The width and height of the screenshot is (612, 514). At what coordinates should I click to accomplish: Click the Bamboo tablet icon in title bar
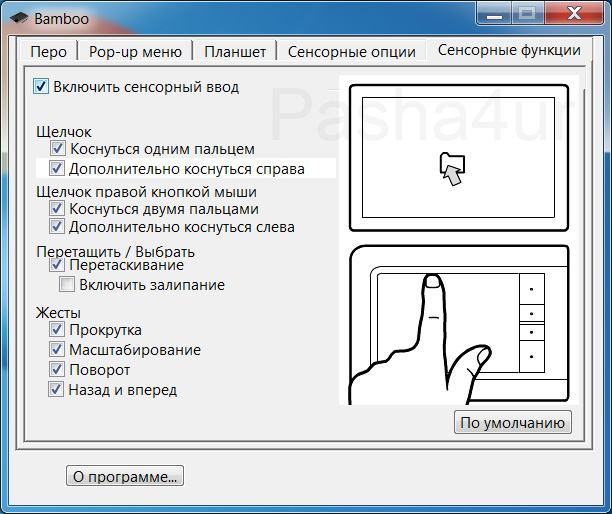tap(18, 18)
